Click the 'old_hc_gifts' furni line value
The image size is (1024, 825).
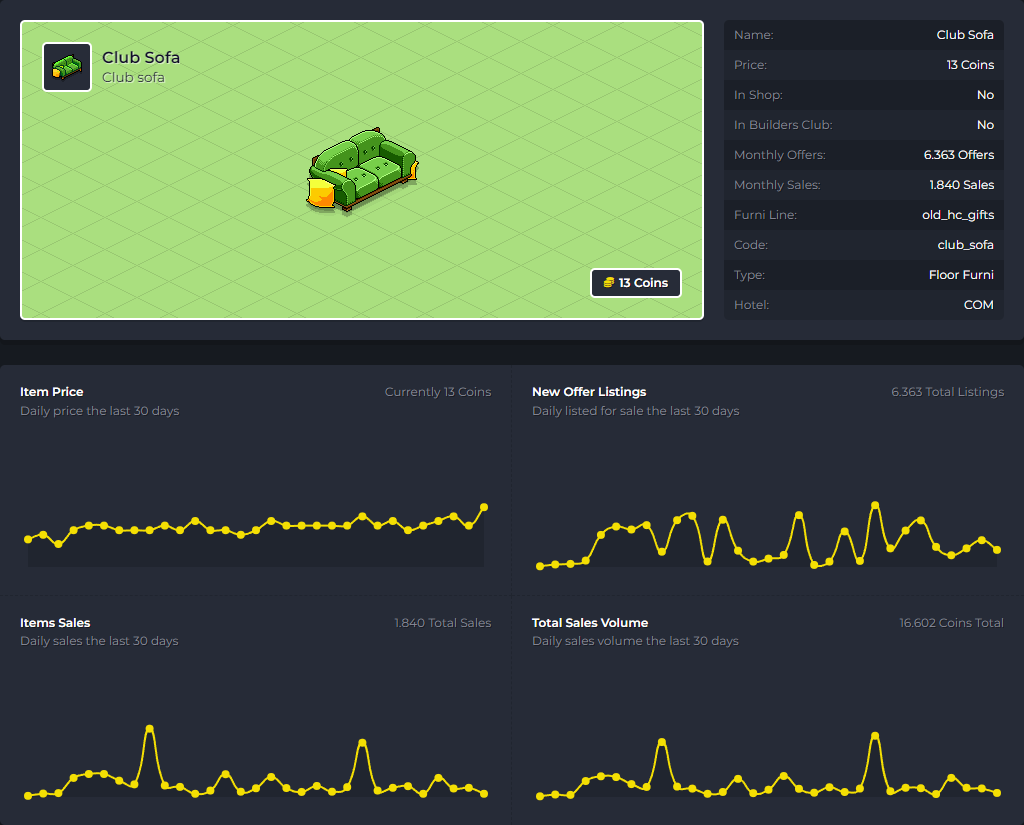958,215
